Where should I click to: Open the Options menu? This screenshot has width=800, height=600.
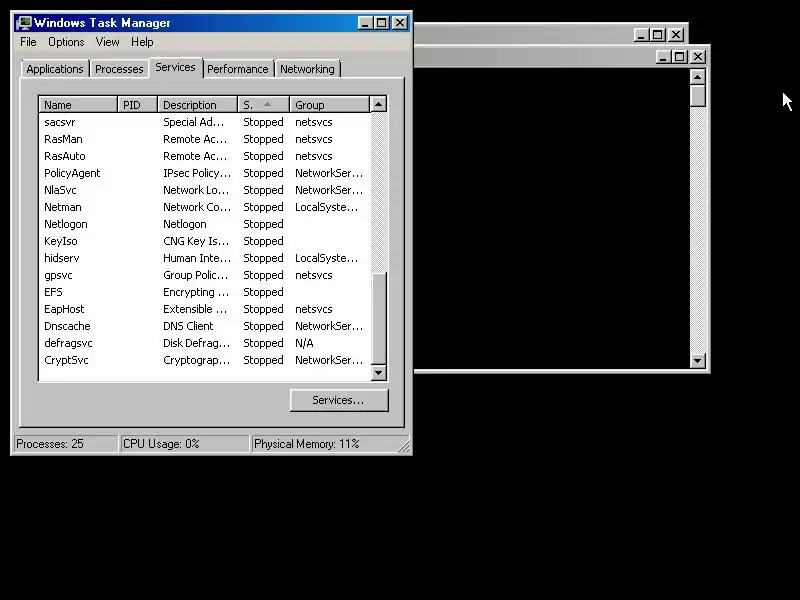click(66, 42)
